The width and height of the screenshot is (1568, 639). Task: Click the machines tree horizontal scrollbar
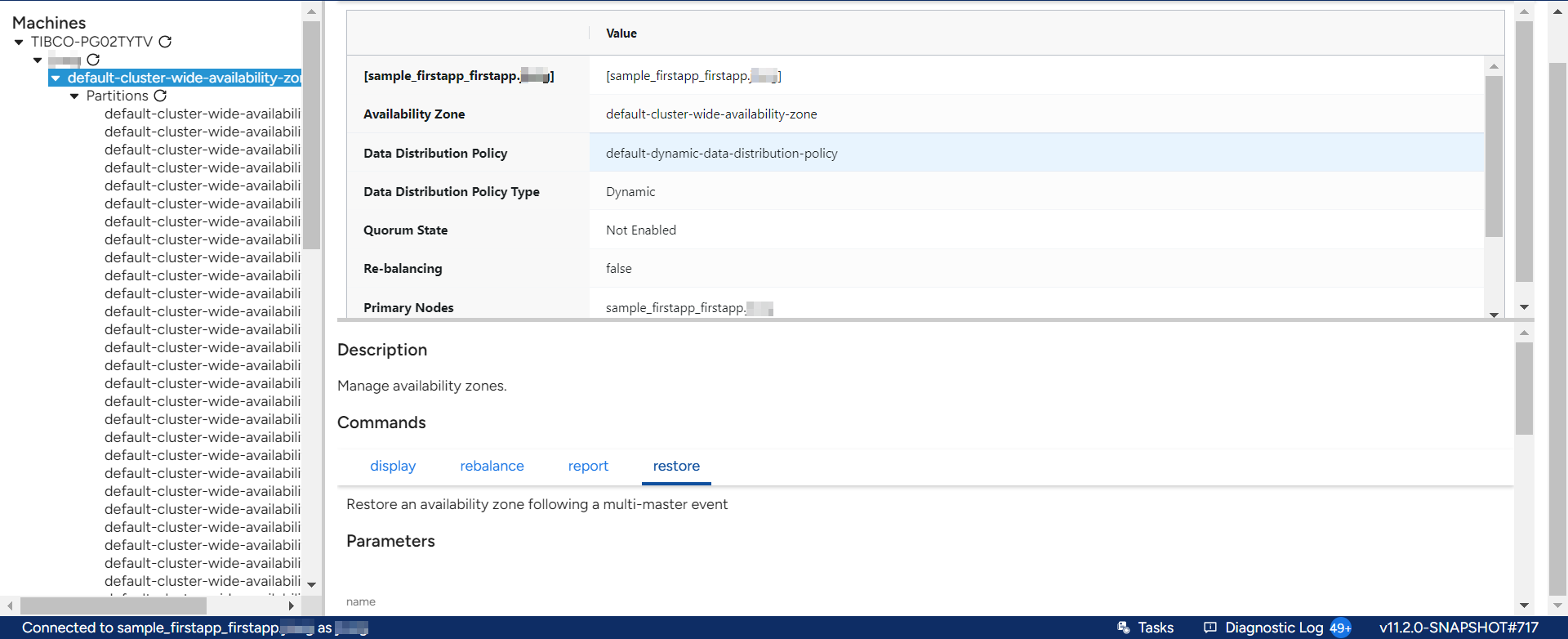click(x=113, y=605)
